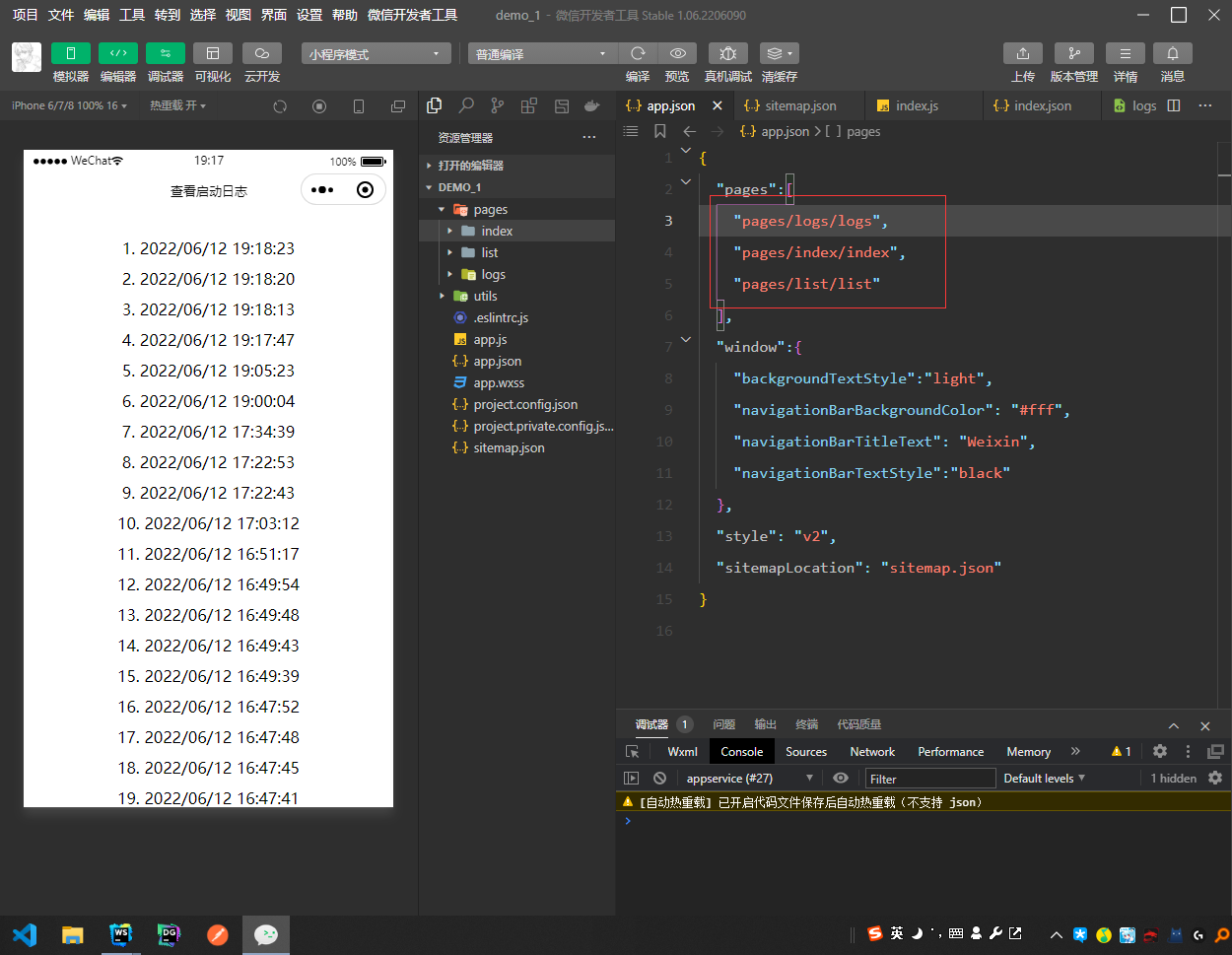
Task: Switch to the 问题 problems tab
Action: coord(724,724)
